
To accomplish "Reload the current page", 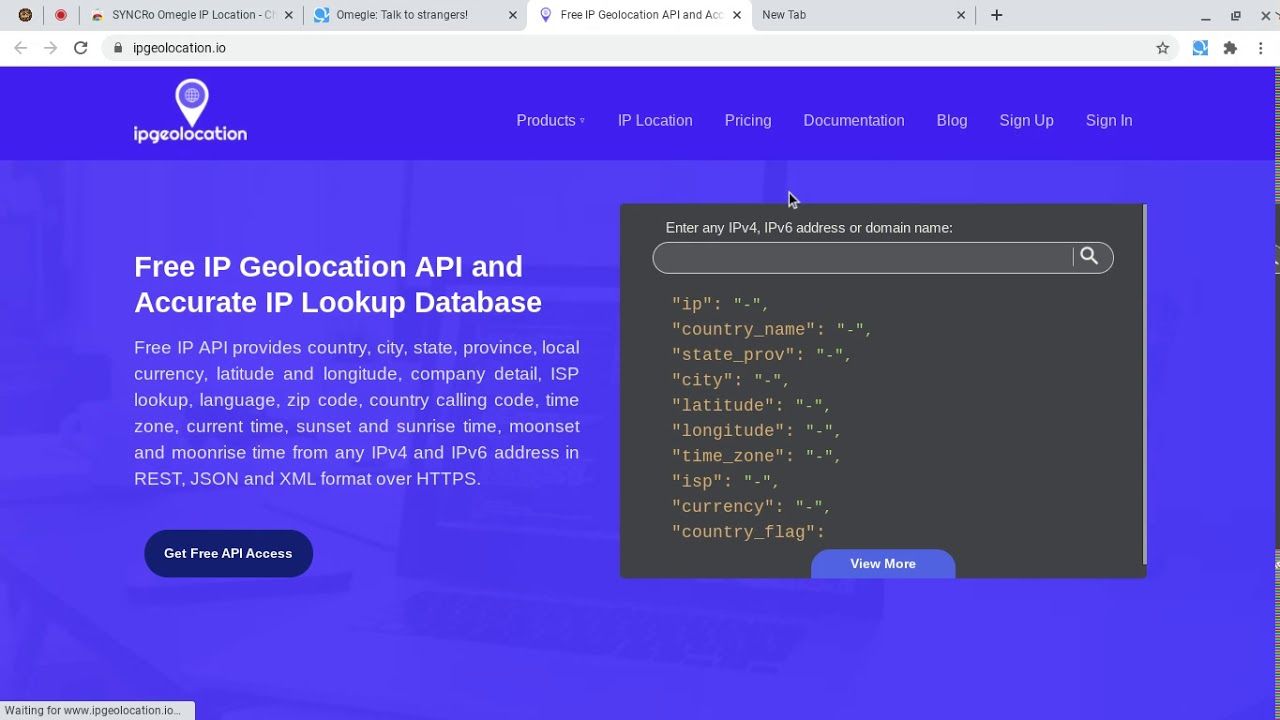I will click(81, 48).
